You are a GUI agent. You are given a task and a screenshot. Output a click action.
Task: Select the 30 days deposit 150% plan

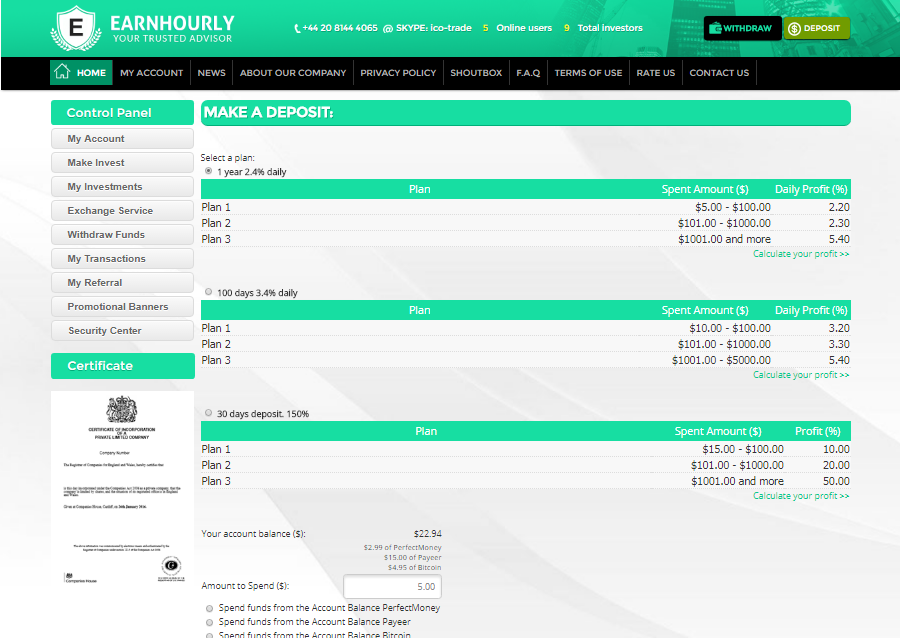pyautogui.click(x=209, y=413)
